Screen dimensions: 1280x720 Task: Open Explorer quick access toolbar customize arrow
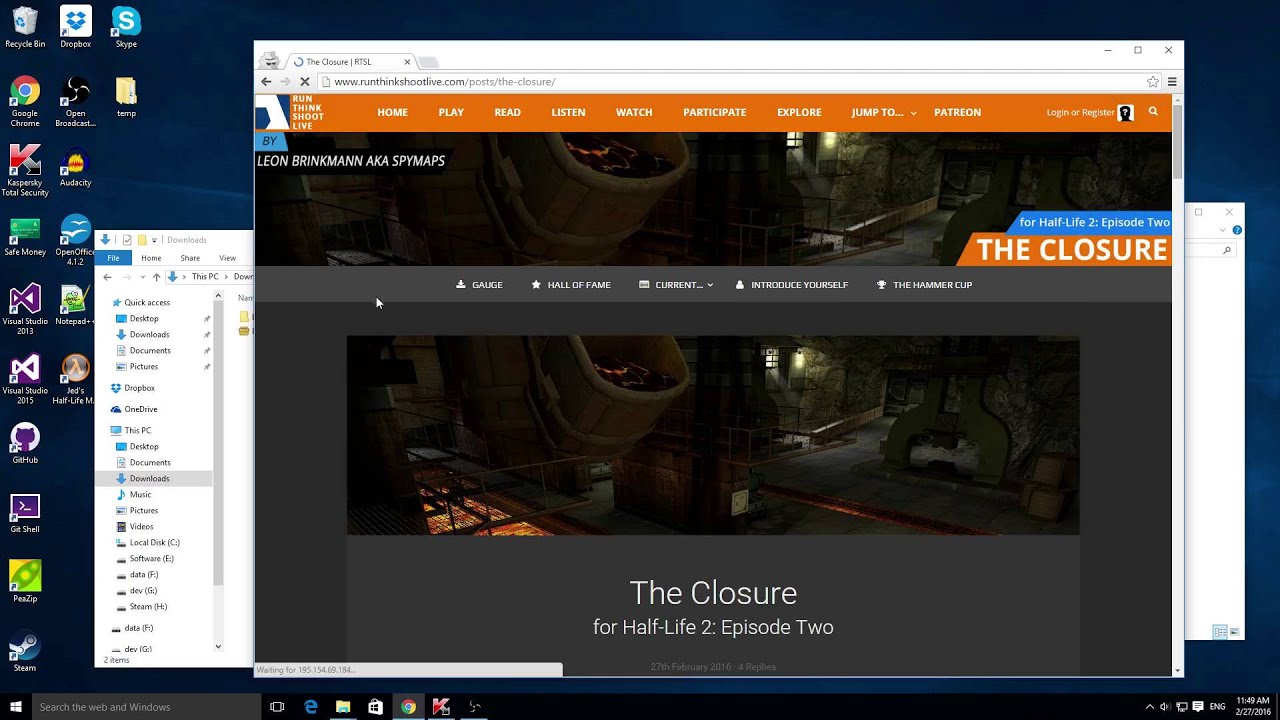pos(154,240)
